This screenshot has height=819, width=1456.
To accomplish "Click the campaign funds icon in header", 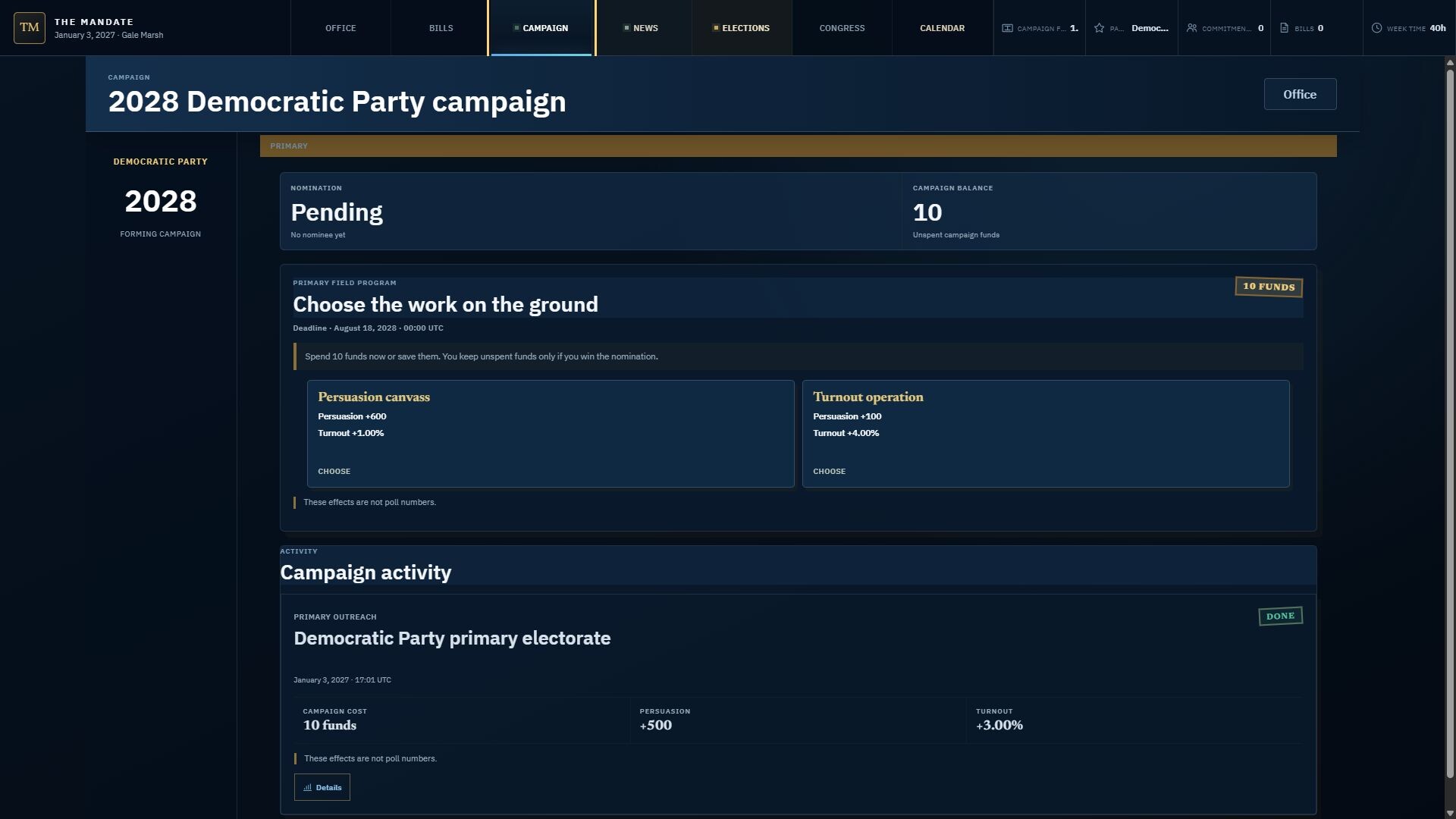I will (1007, 28).
